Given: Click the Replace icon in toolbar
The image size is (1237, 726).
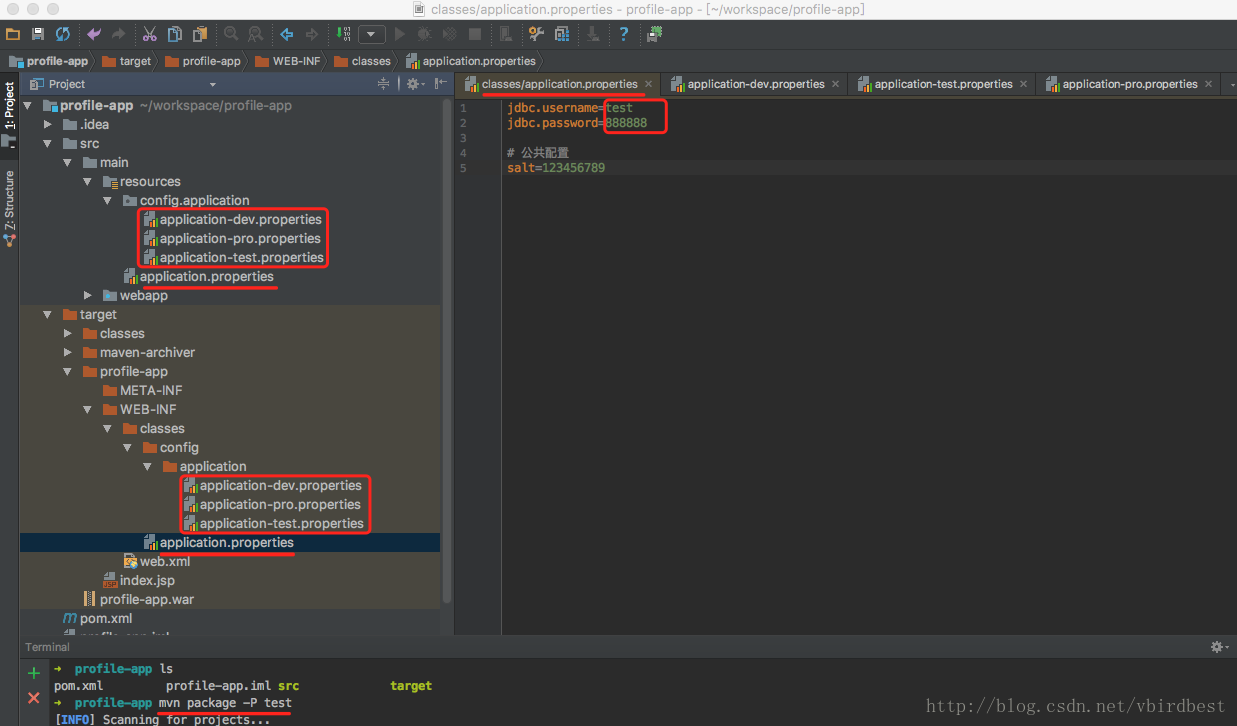Looking at the screenshot, I should tap(255, 34).
